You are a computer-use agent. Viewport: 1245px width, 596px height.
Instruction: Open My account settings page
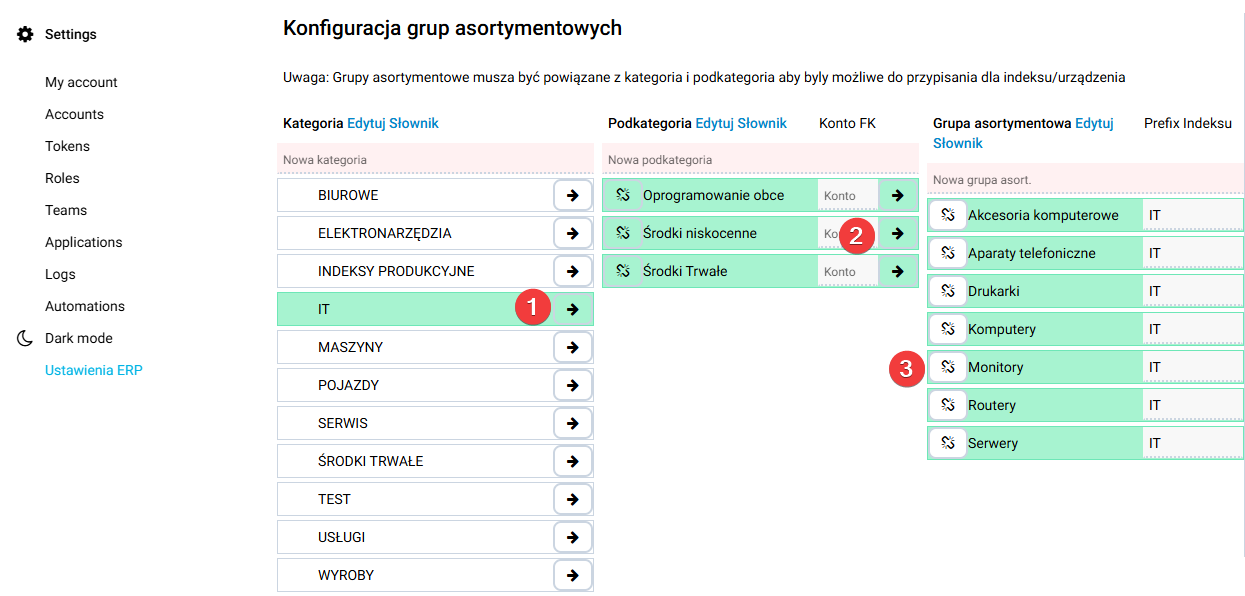(x=81, y=82)
